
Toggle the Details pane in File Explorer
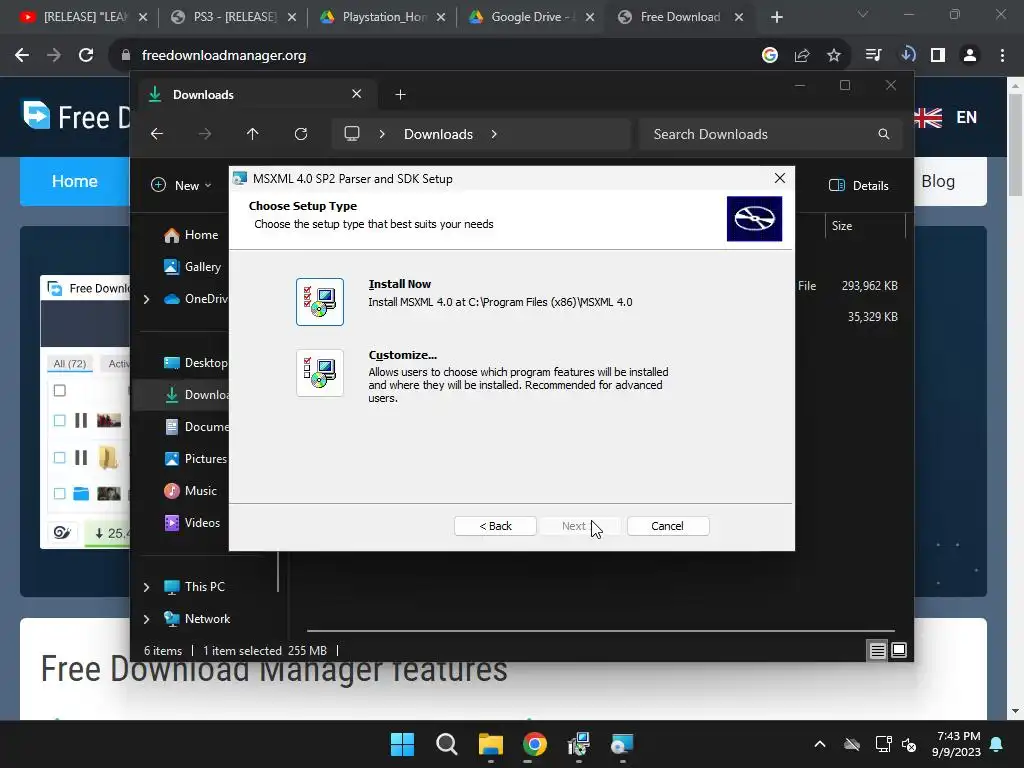click(x=859, y=185)
